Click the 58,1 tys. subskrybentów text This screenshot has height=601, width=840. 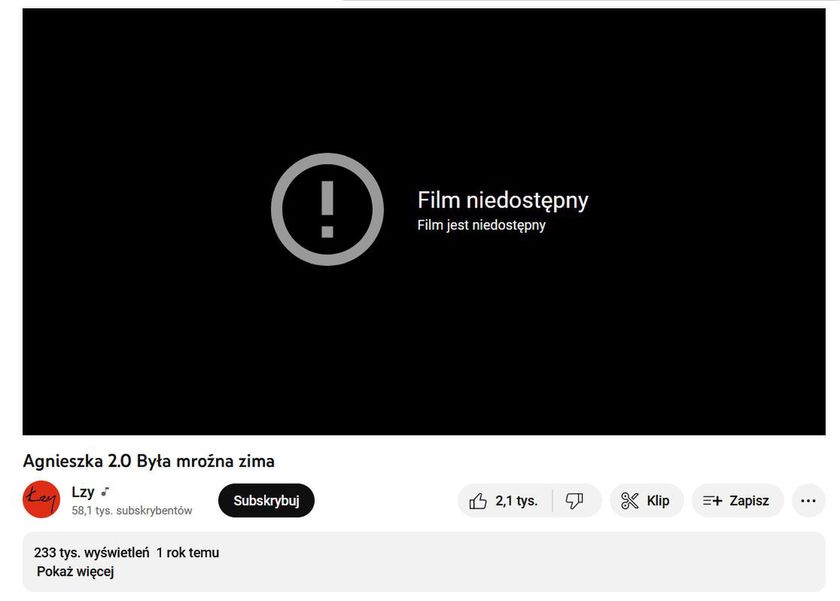coord(132,510)
